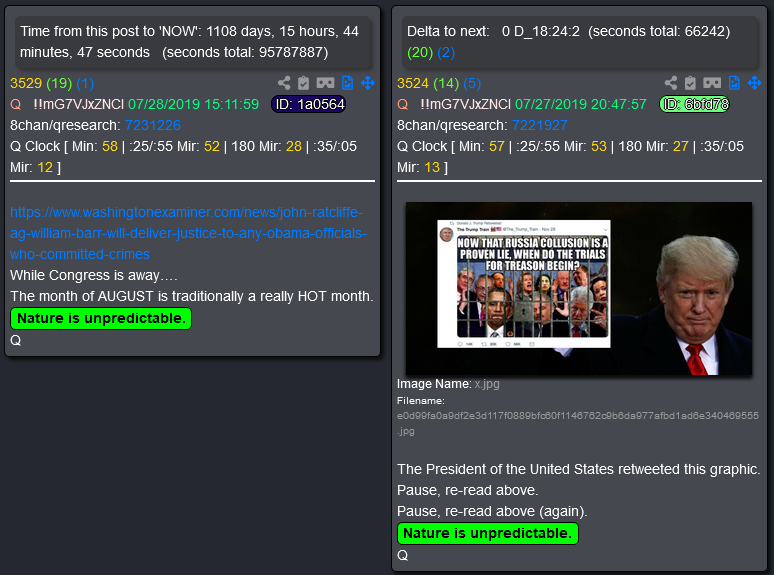Click the share icon on post 3524
The height and width of the screenshot is (575, 774).
pyautogui.click(x=671, y=83)
